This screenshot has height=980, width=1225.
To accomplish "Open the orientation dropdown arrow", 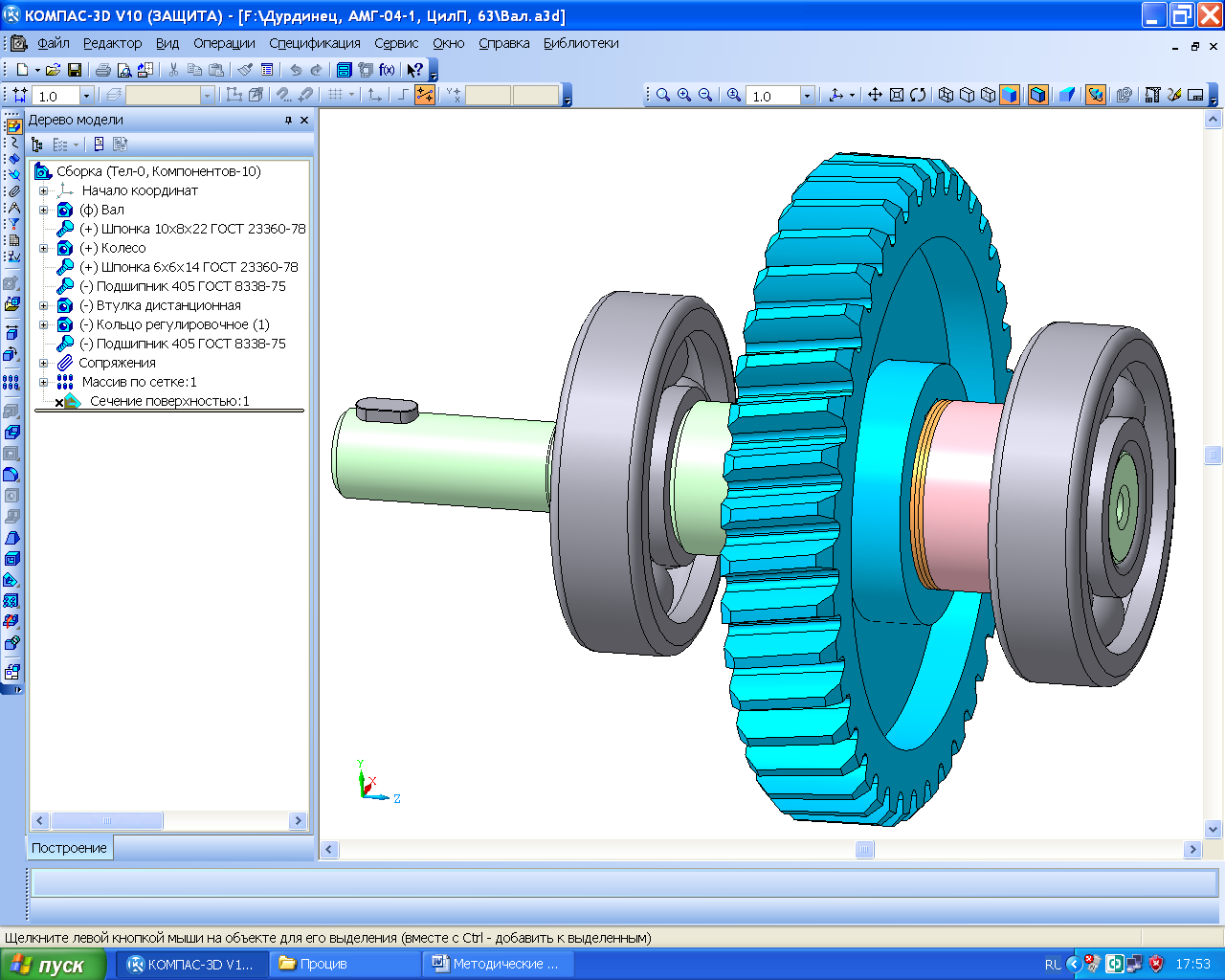I will 851,95.
